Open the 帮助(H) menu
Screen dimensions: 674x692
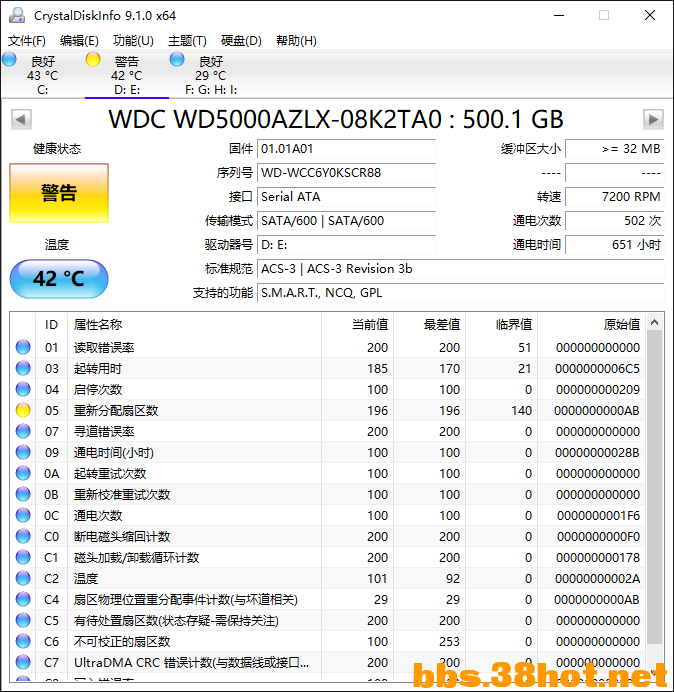pos(296,41)
